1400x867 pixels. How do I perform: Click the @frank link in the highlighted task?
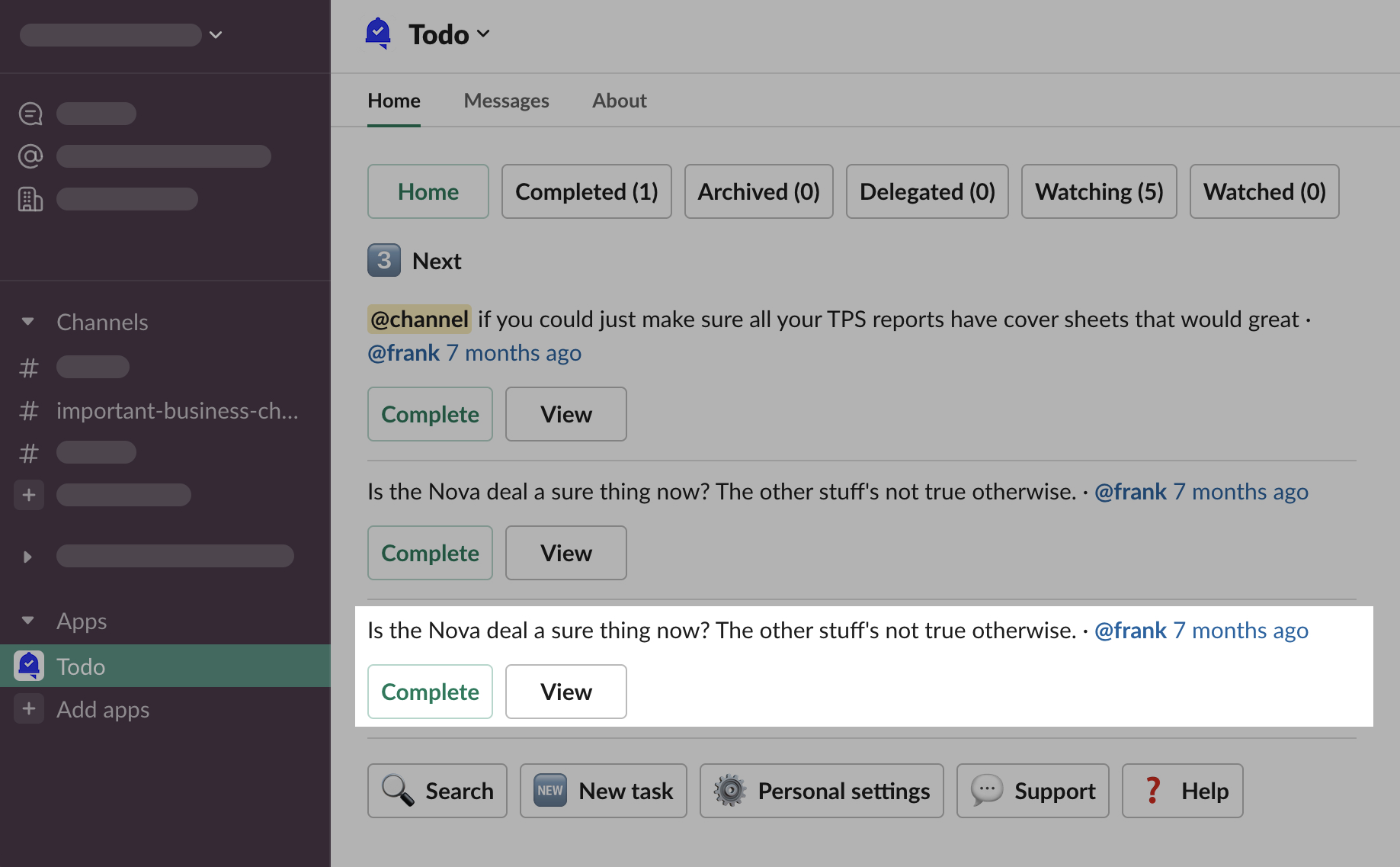tap(1130, 631)
